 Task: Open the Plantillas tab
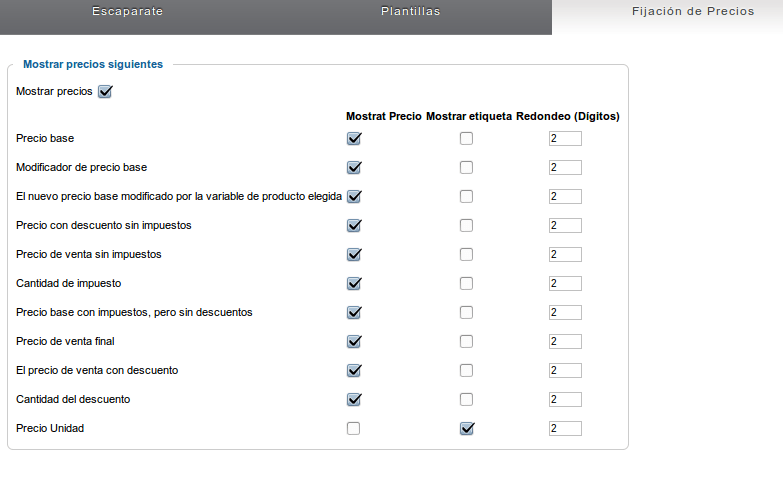pyautogui.click(x=410, y=11)
